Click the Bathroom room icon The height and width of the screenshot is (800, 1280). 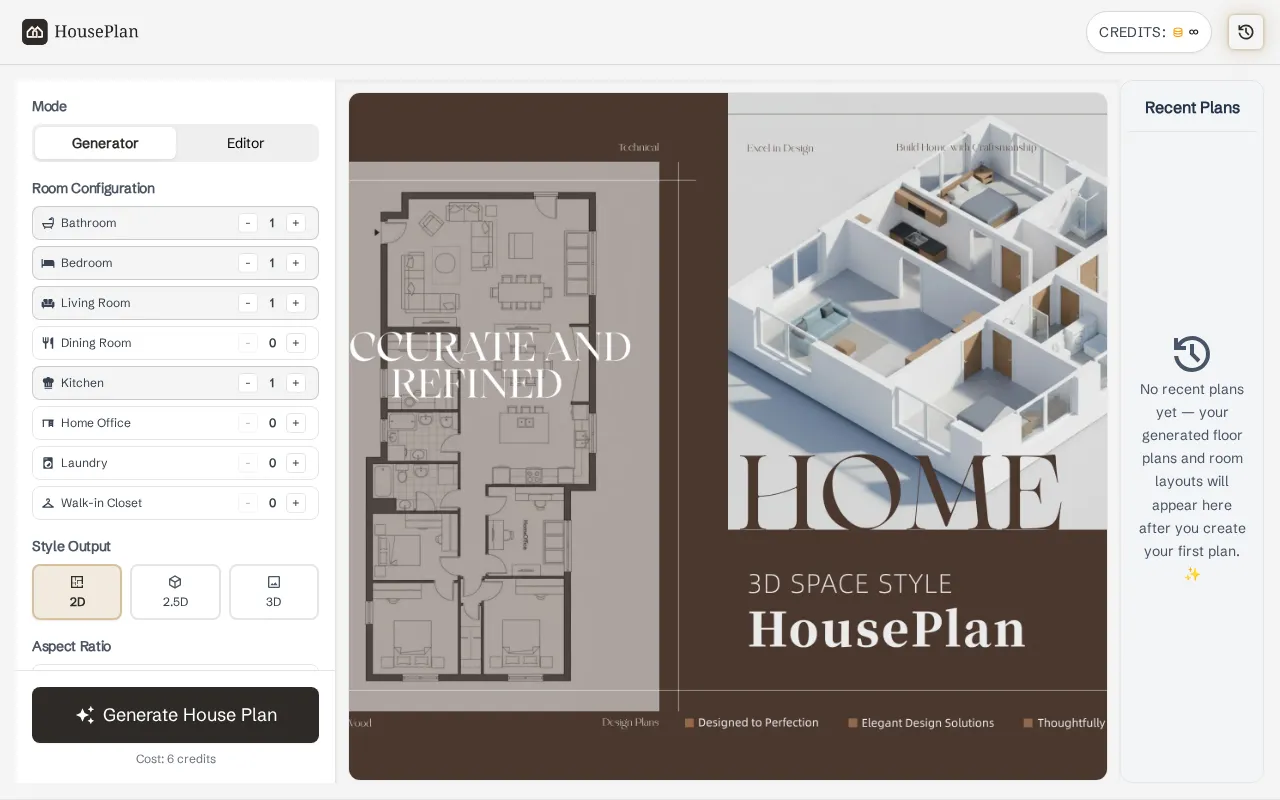[x=48, y=223]
